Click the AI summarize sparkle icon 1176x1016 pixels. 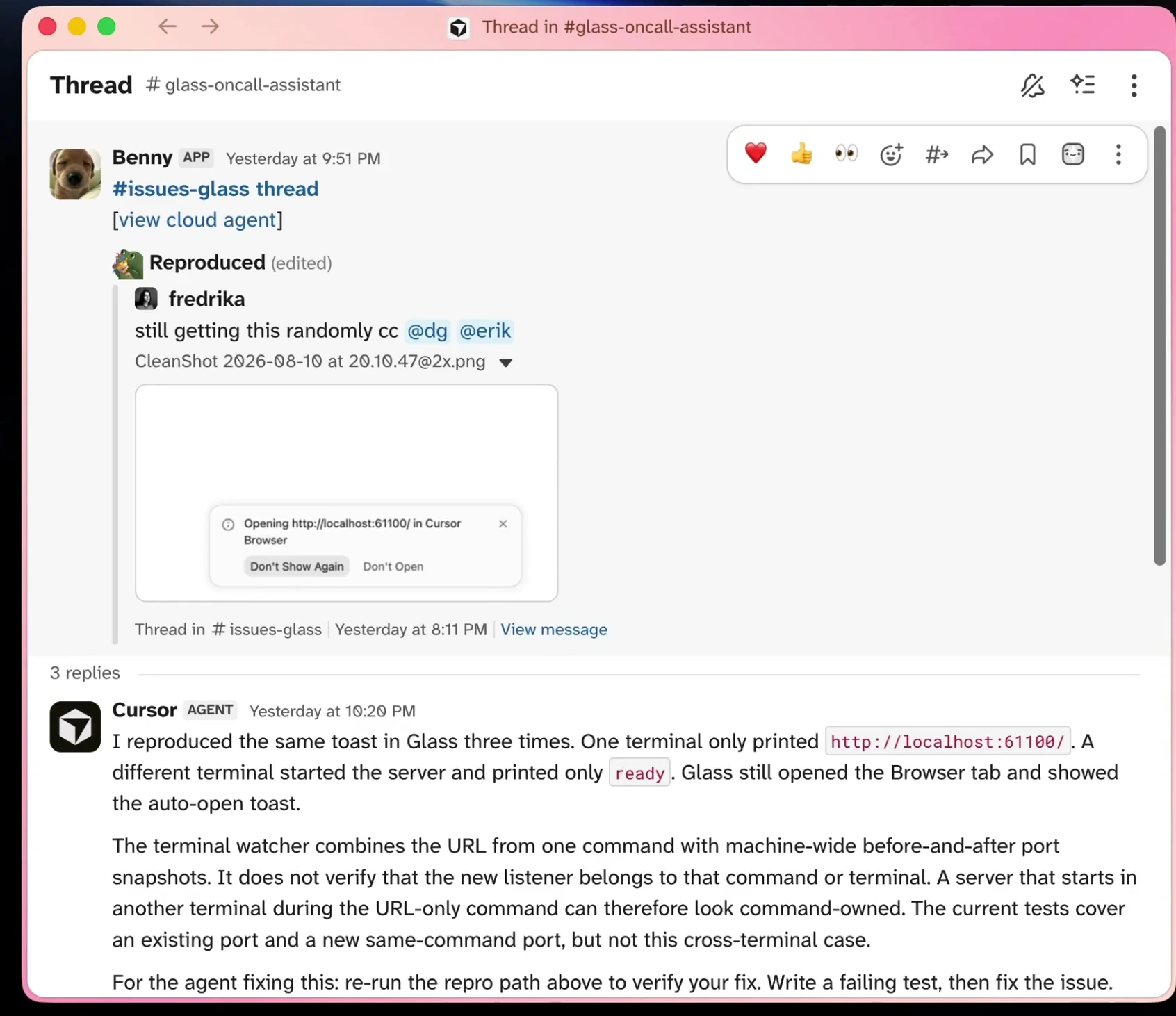[x=1083, y=85]
